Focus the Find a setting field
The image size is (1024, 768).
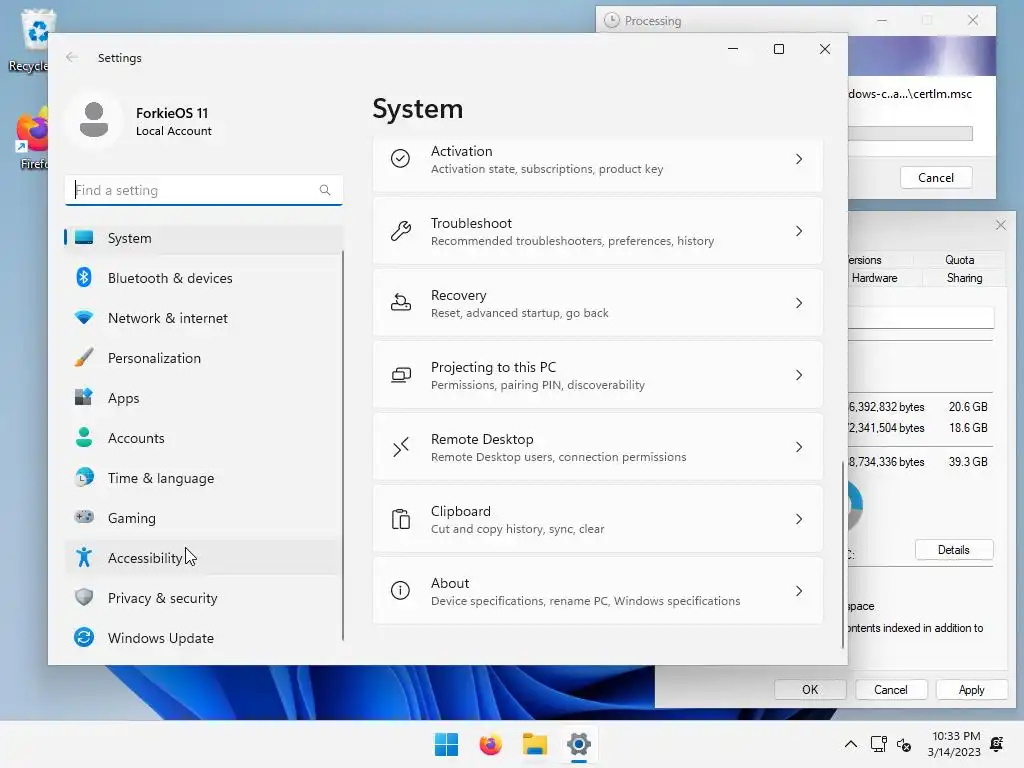point(204,190)
